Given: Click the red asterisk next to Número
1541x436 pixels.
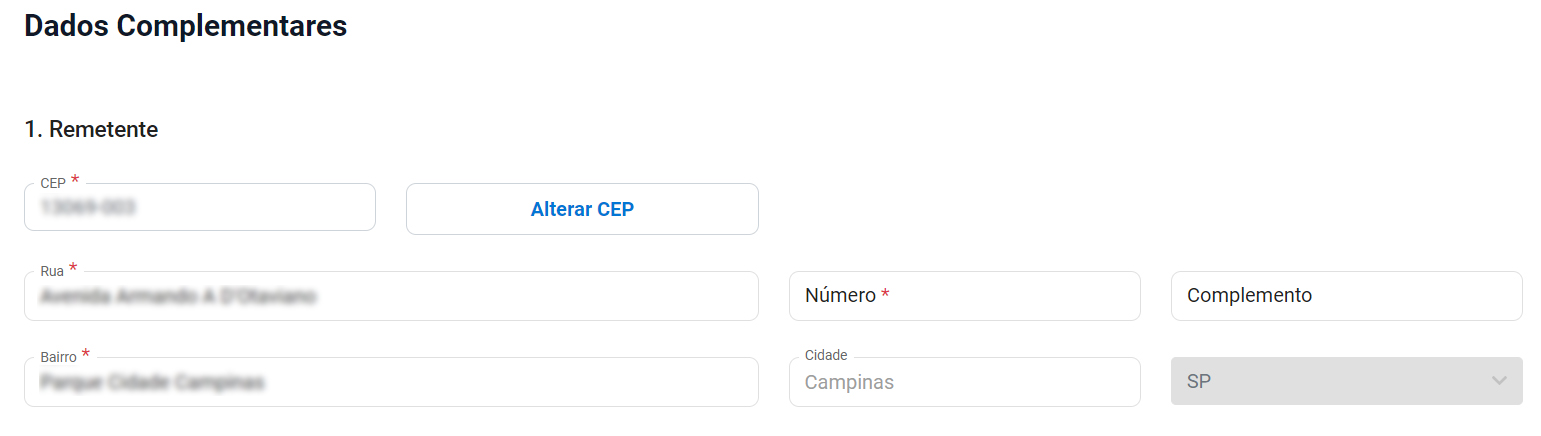Looking at the screenshot, I should (885, 295).
